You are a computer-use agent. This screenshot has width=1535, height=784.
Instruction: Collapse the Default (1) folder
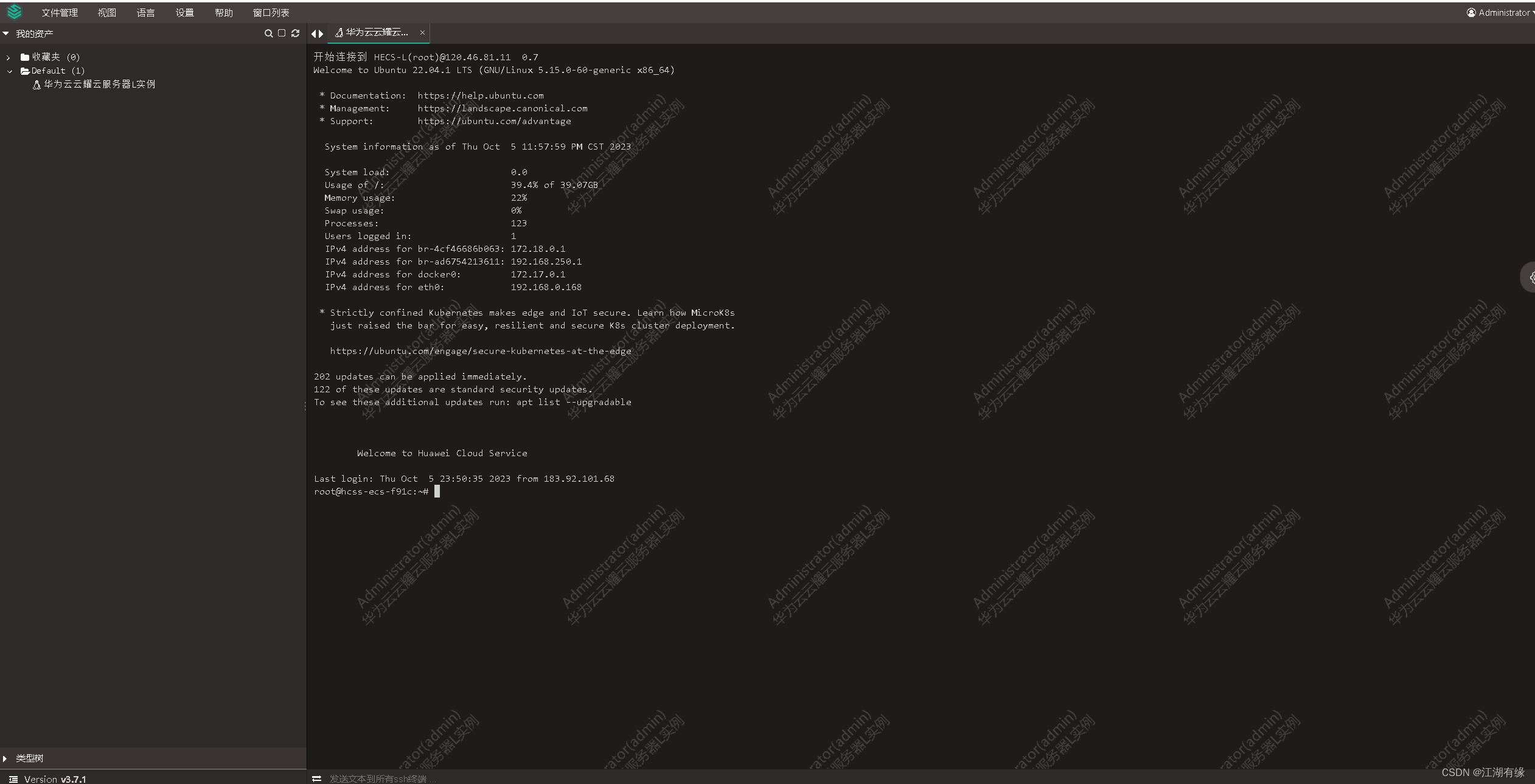10,71
